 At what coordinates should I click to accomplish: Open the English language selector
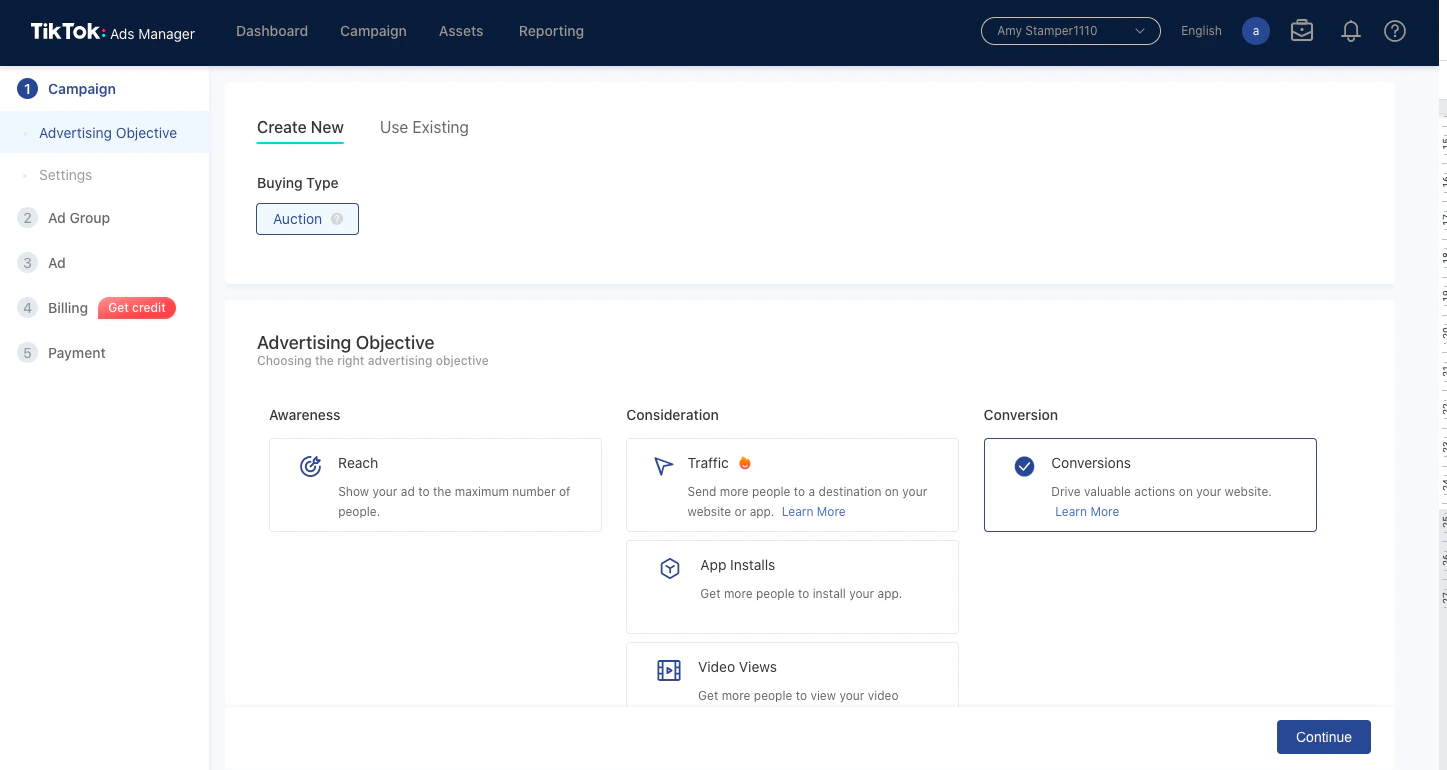click(x=1201, y=31)
